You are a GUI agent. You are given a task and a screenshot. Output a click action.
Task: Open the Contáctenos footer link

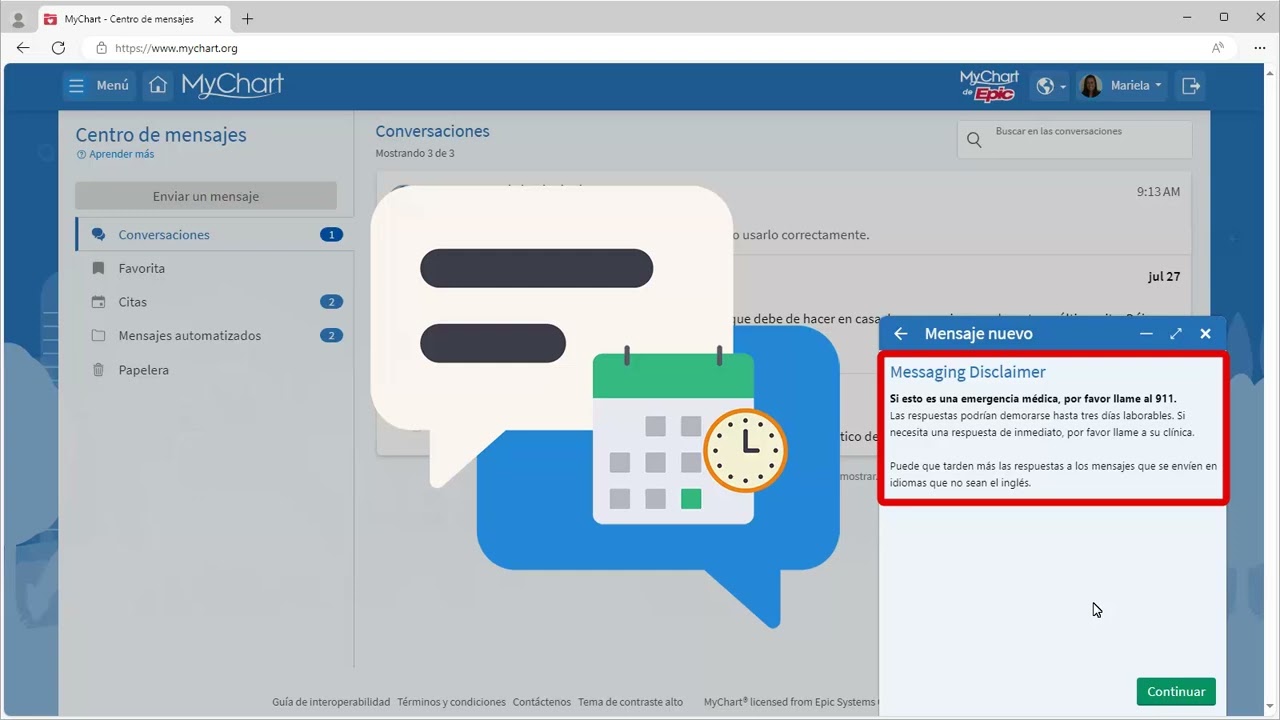542,702
